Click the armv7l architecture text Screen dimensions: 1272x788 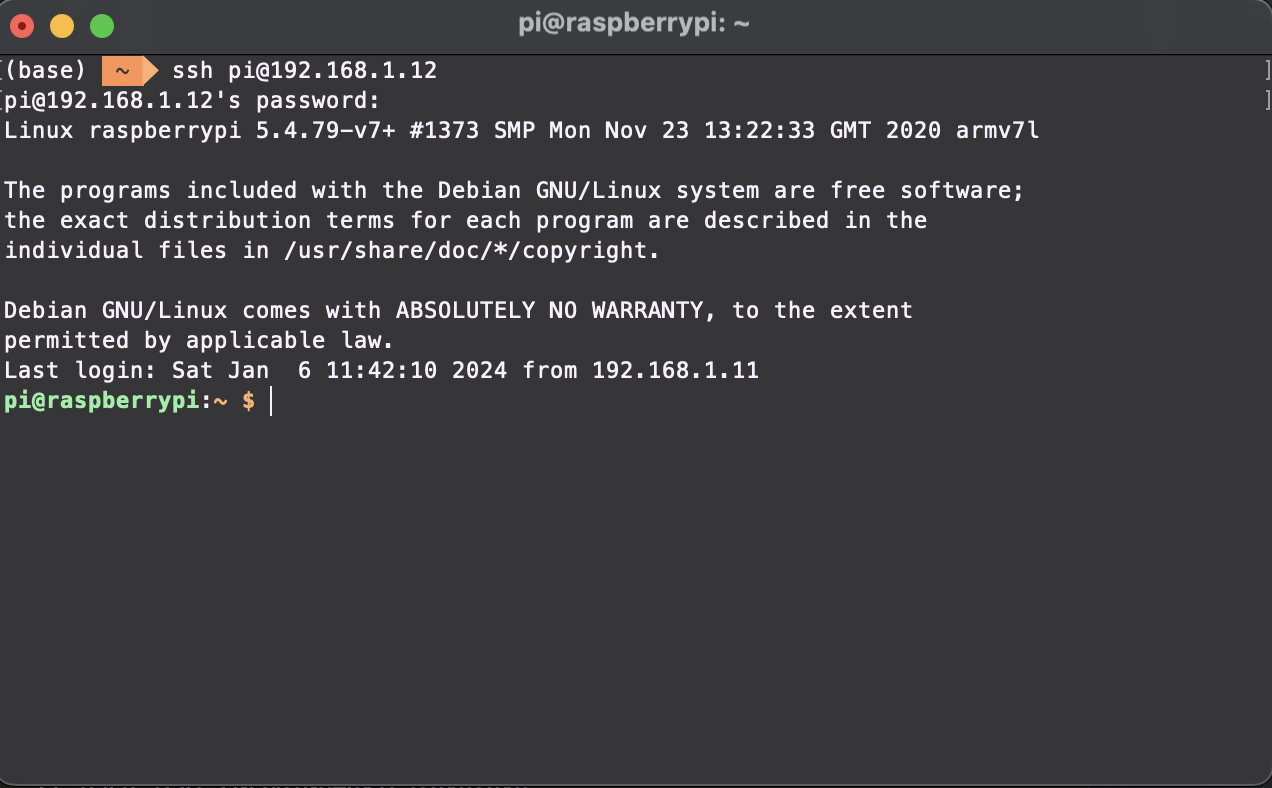coord(997,131)
